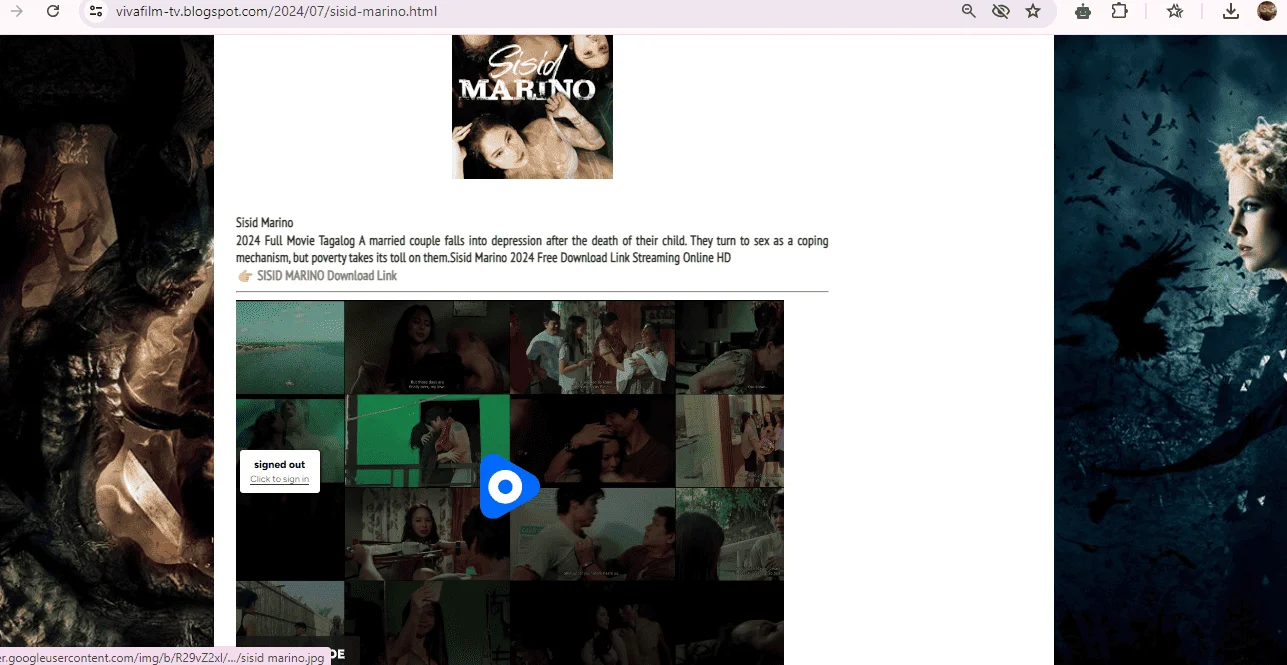This screenshot has height=665, width=1287.
Task: Play the video with the blue play button
Action: pyautogui.click(x=509, y=487)
